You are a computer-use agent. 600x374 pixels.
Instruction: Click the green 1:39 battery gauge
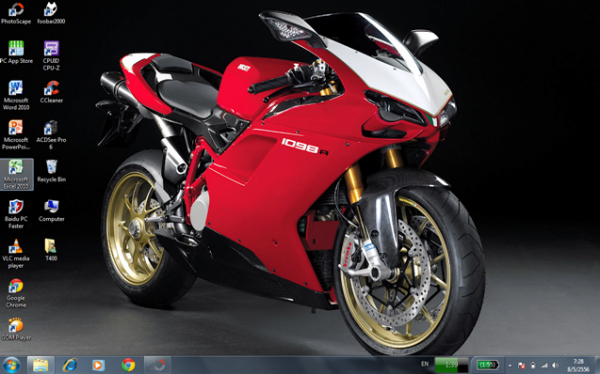(451, 365)
